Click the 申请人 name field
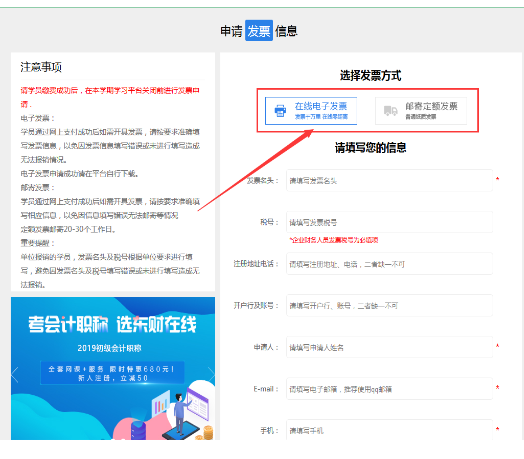This screenshot has width=524, height=459. click(389, 347)
